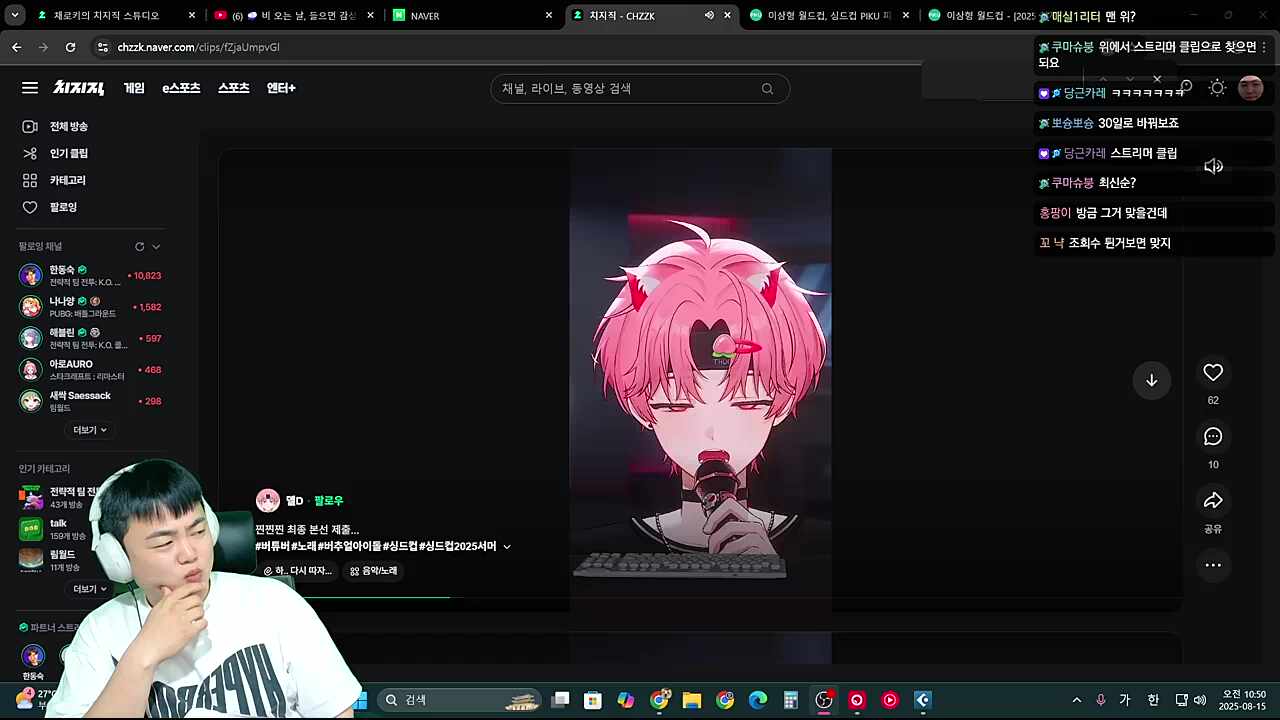Click the 음악/노래 category tag

pyautogui.click(x=373, y=571)
